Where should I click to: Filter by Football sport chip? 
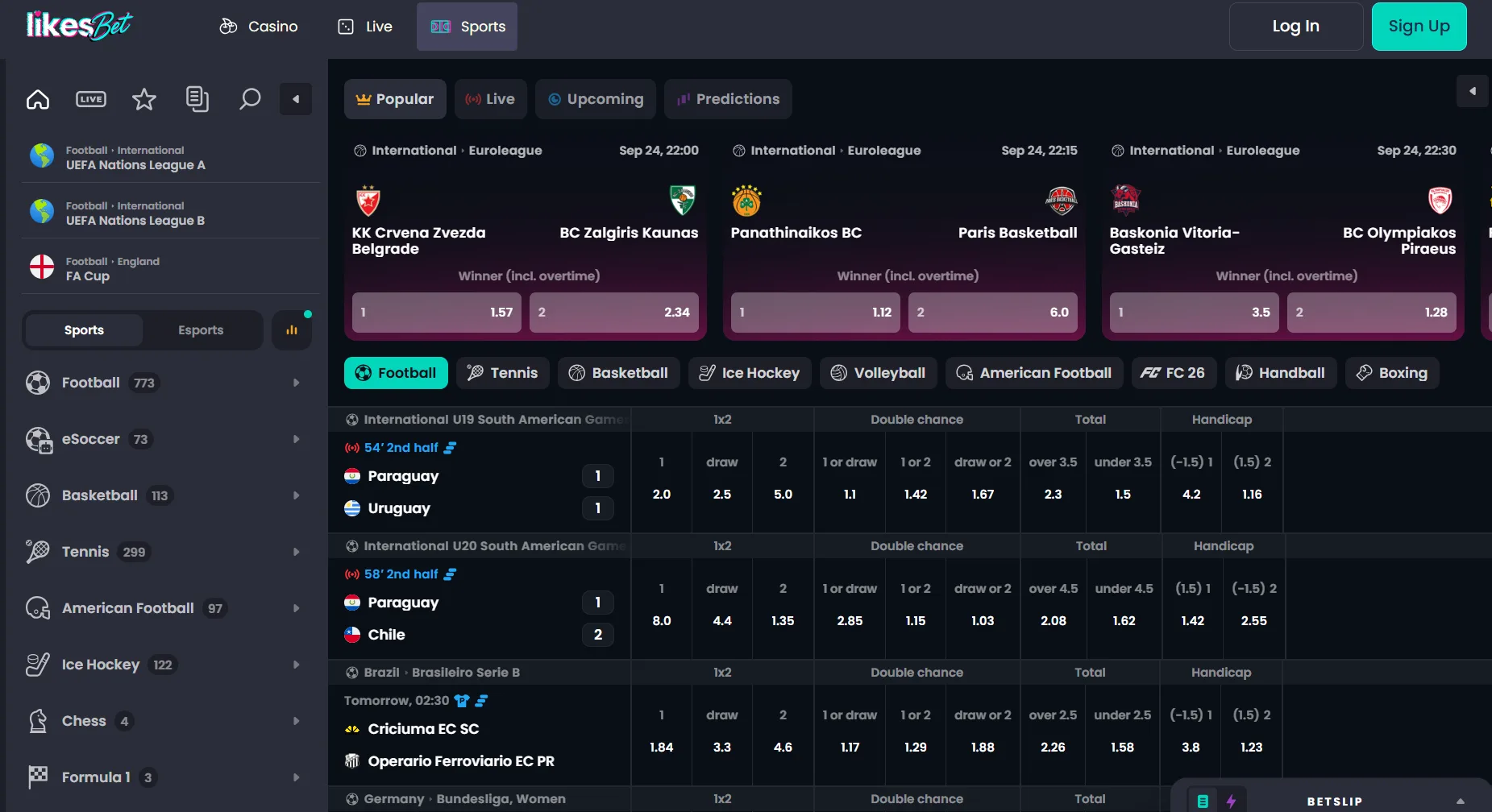(396, 373)
